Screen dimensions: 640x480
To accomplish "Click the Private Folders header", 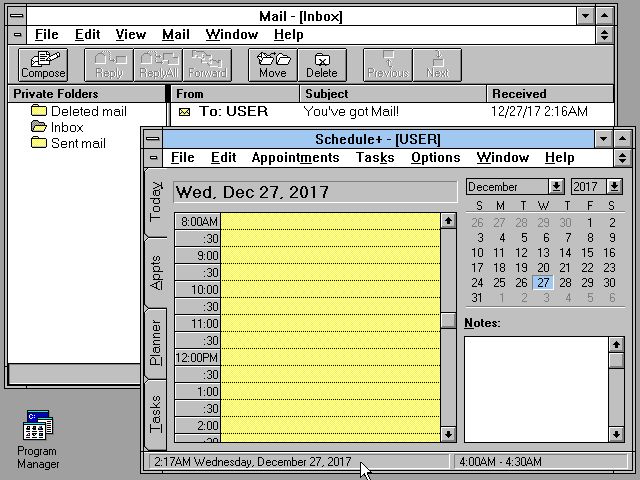I will pos(86,94).
